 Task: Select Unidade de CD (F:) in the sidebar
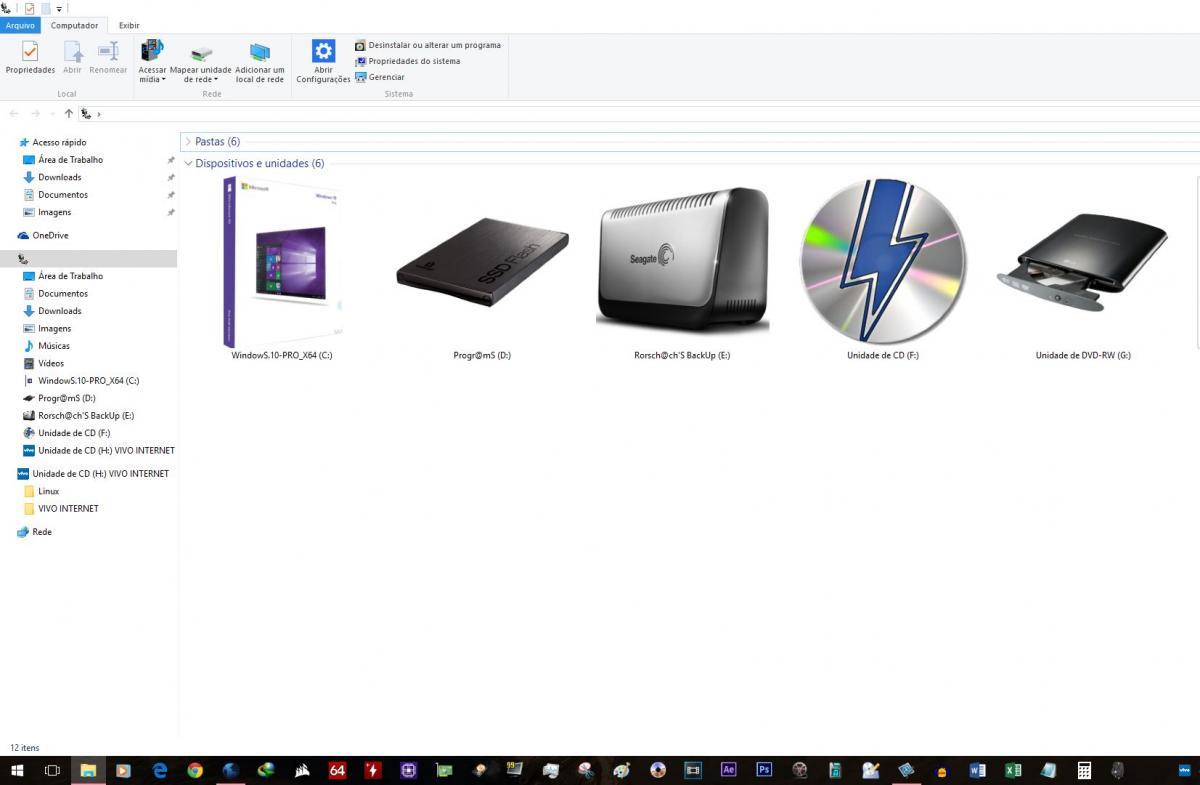[74, 433]
